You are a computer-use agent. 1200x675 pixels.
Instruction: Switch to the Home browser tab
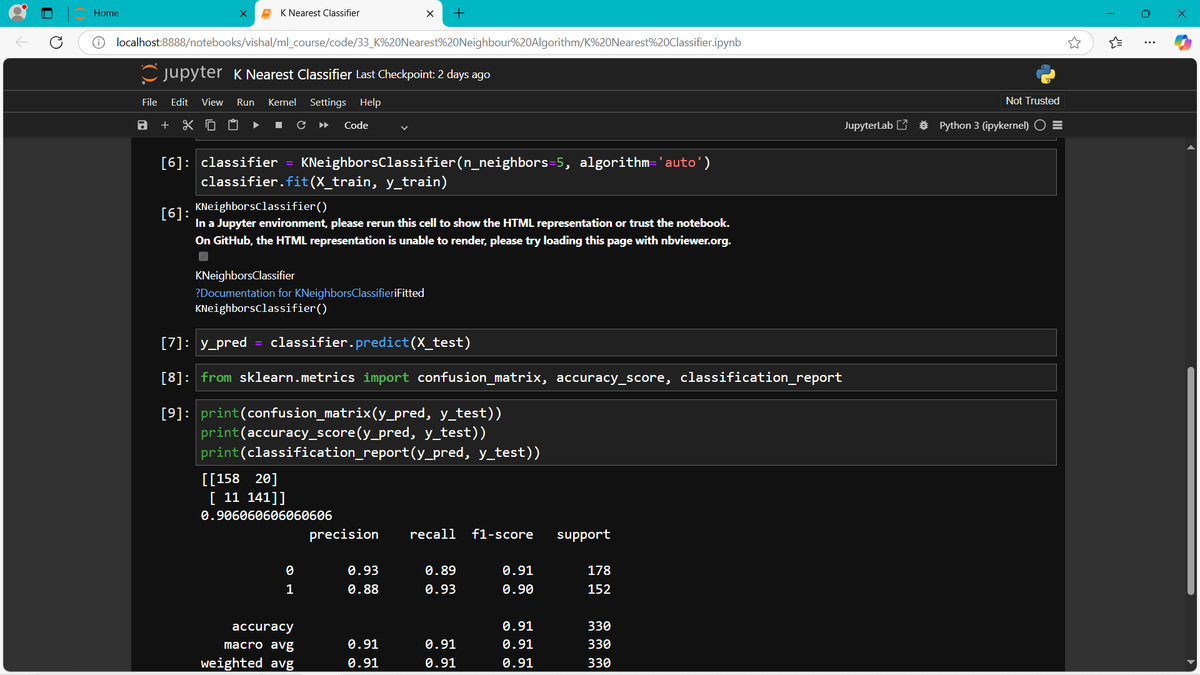[160, 13]
